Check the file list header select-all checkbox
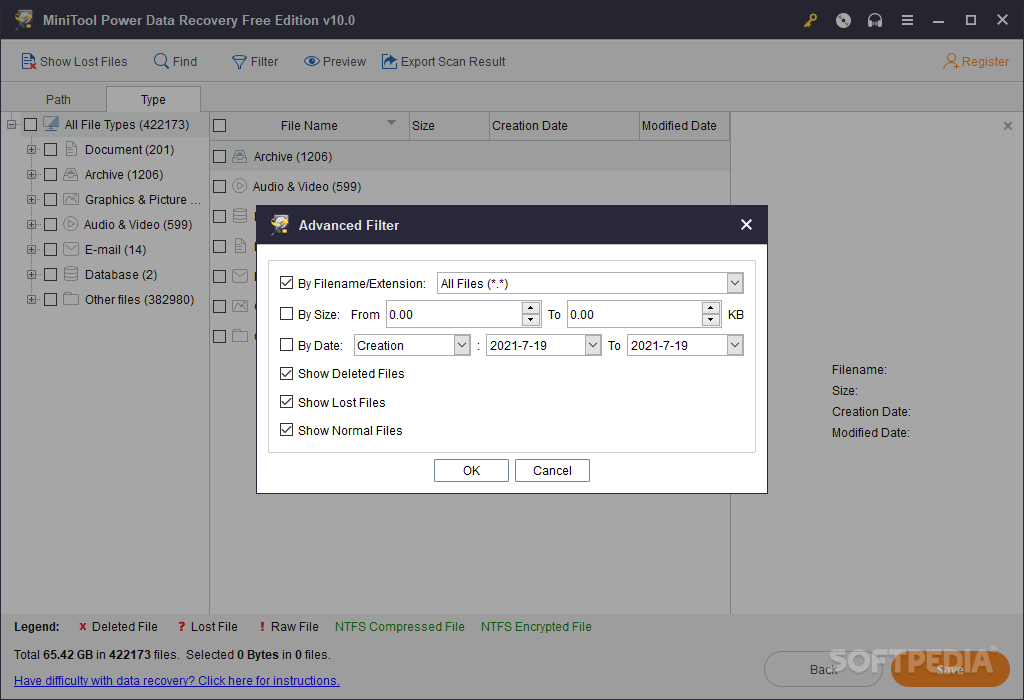1024x700 pixels. coord(219,125)
